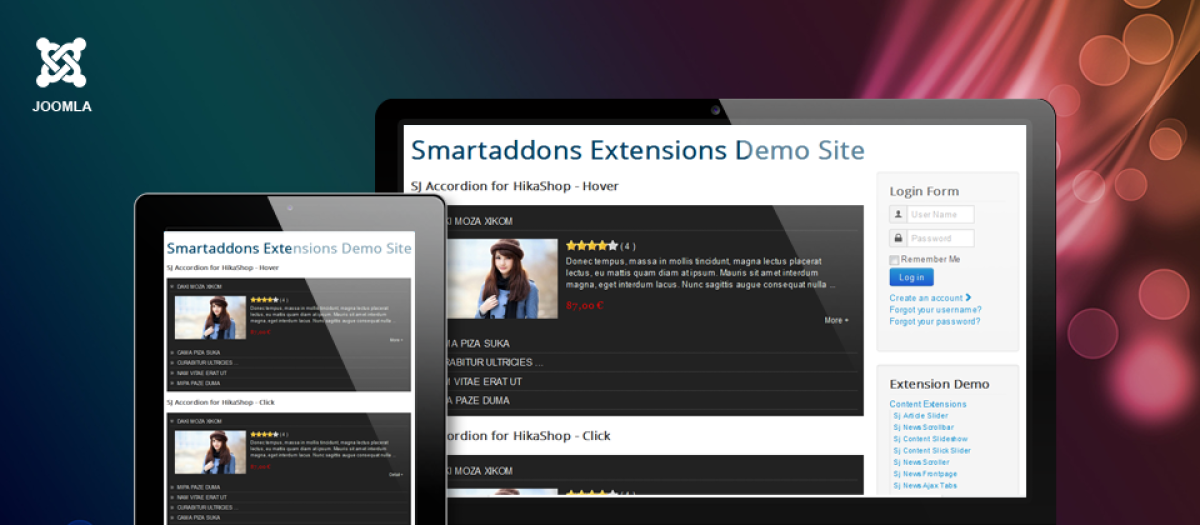Click the star rating in tablet Hover accordion
This screenshot has width=1200, height=525.
pyautogui.click(x=263, y=299)
